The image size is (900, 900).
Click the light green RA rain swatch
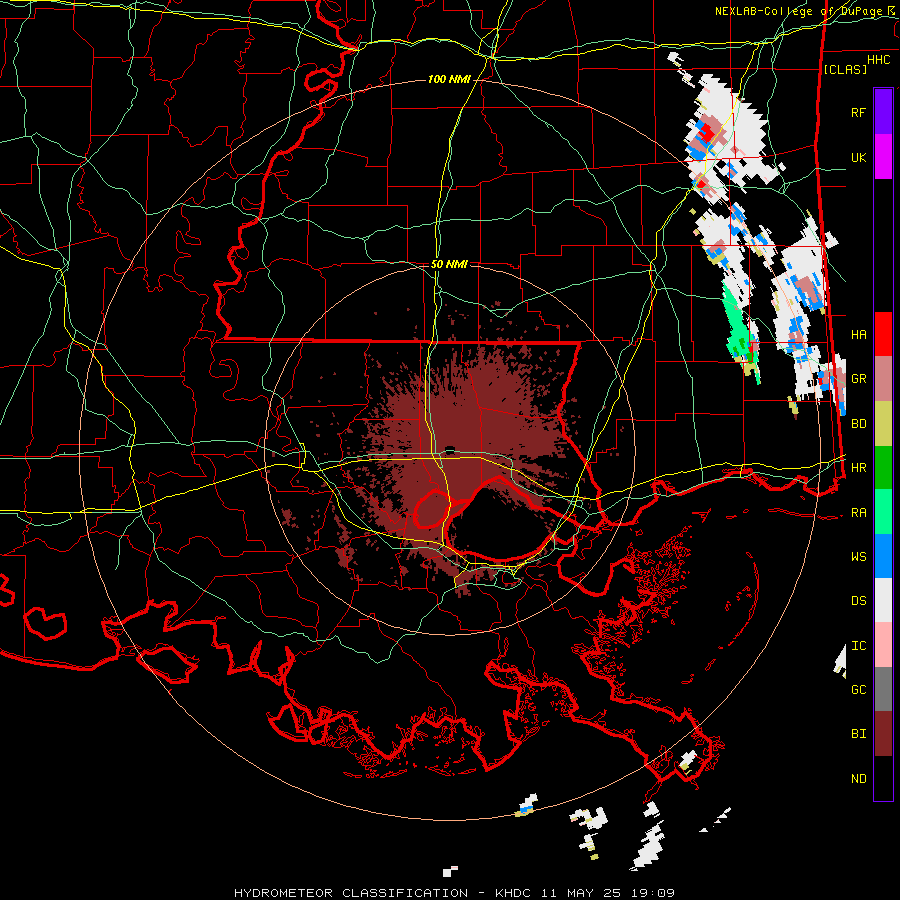coord(883,512)
